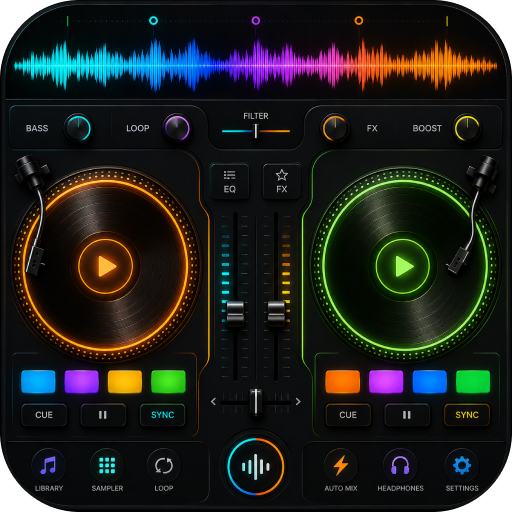Click the crossfader handle
Screen dimensions: 512x512
point(256,402)
